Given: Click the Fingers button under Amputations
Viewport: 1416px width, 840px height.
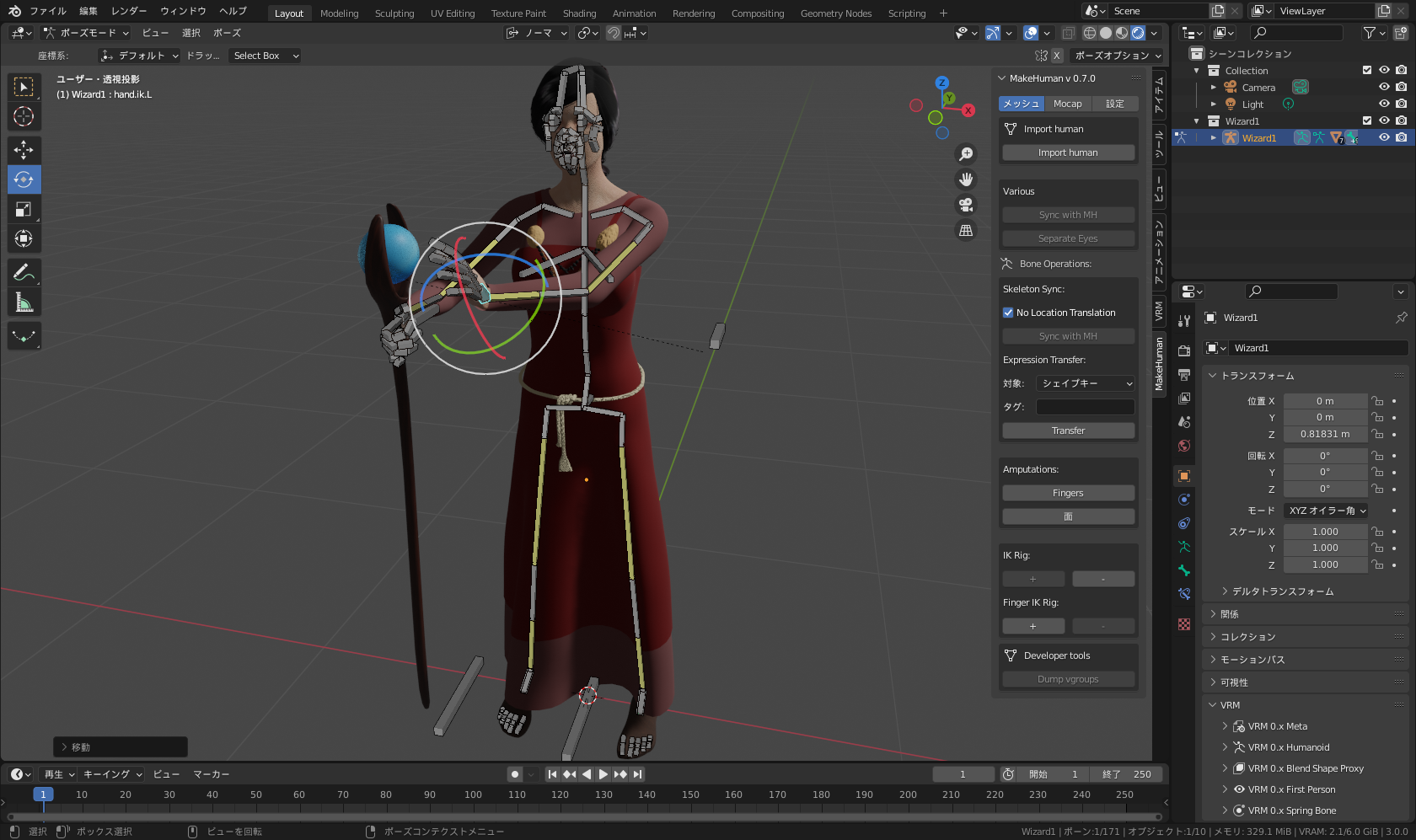Looking at the screenshot, I should [x=1068, y=492].
